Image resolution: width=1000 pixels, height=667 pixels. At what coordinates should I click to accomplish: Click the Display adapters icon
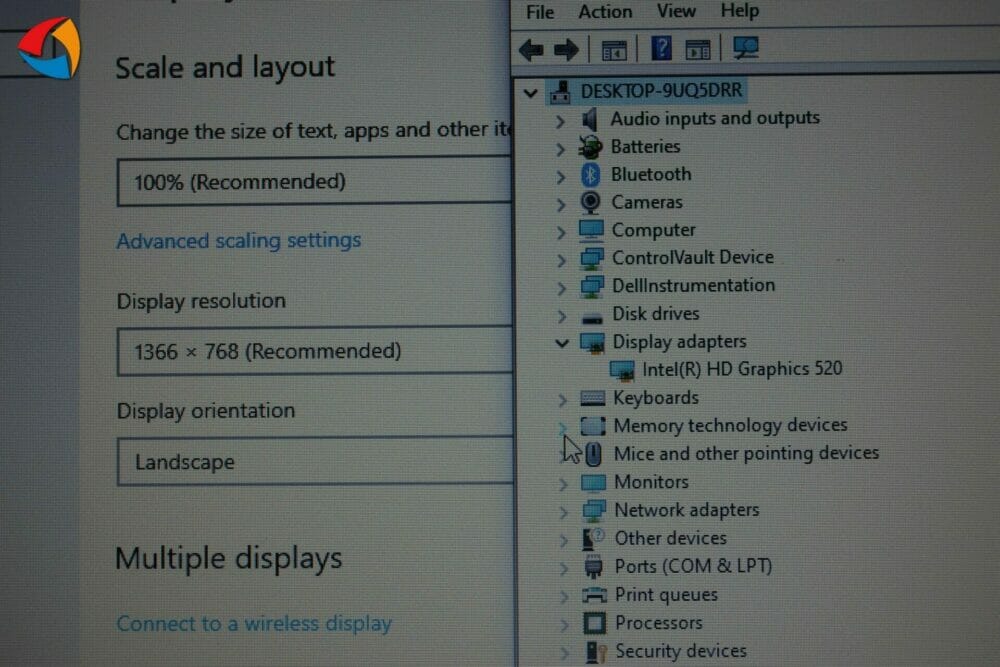(x=592, y=342)
